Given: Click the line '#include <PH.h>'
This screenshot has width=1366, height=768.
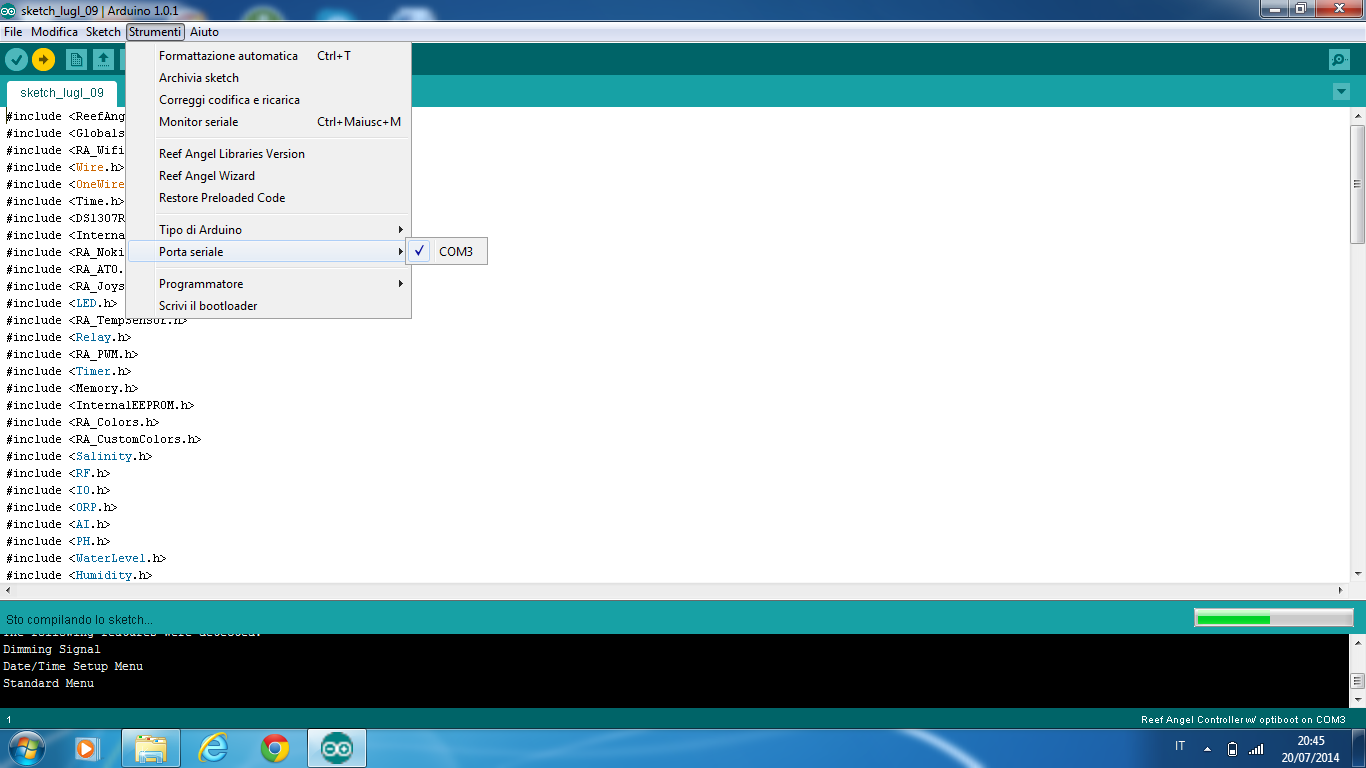Looking at the screenshot, I should coord(58,541).
